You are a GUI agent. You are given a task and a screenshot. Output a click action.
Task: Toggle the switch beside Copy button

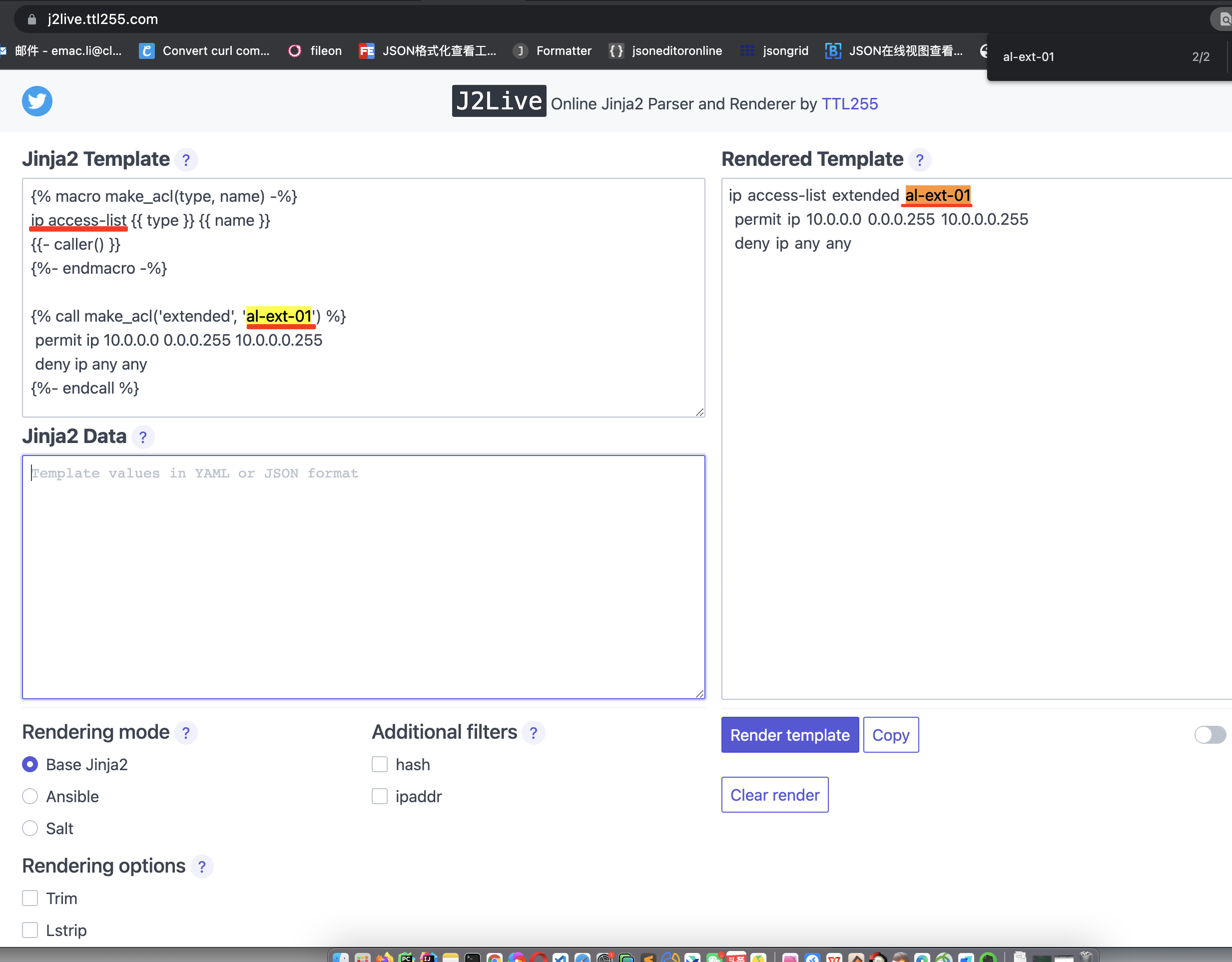tap(1210, 735)
